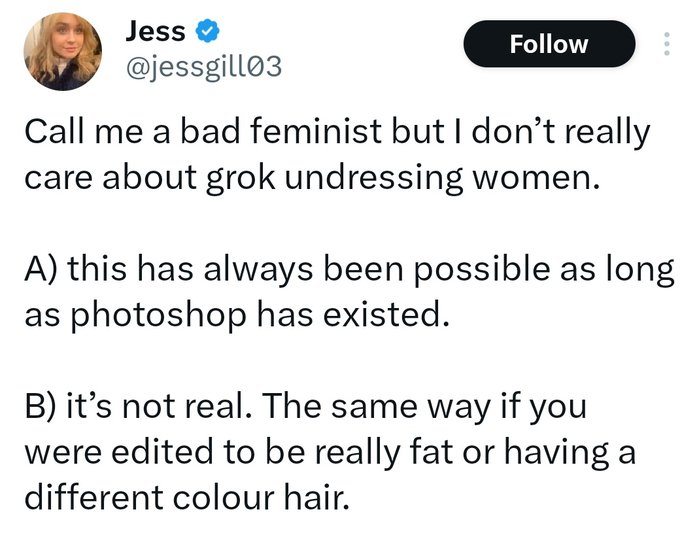
Task: Click the "Call me a bad feminist" line
Action: tap(335, 133)
